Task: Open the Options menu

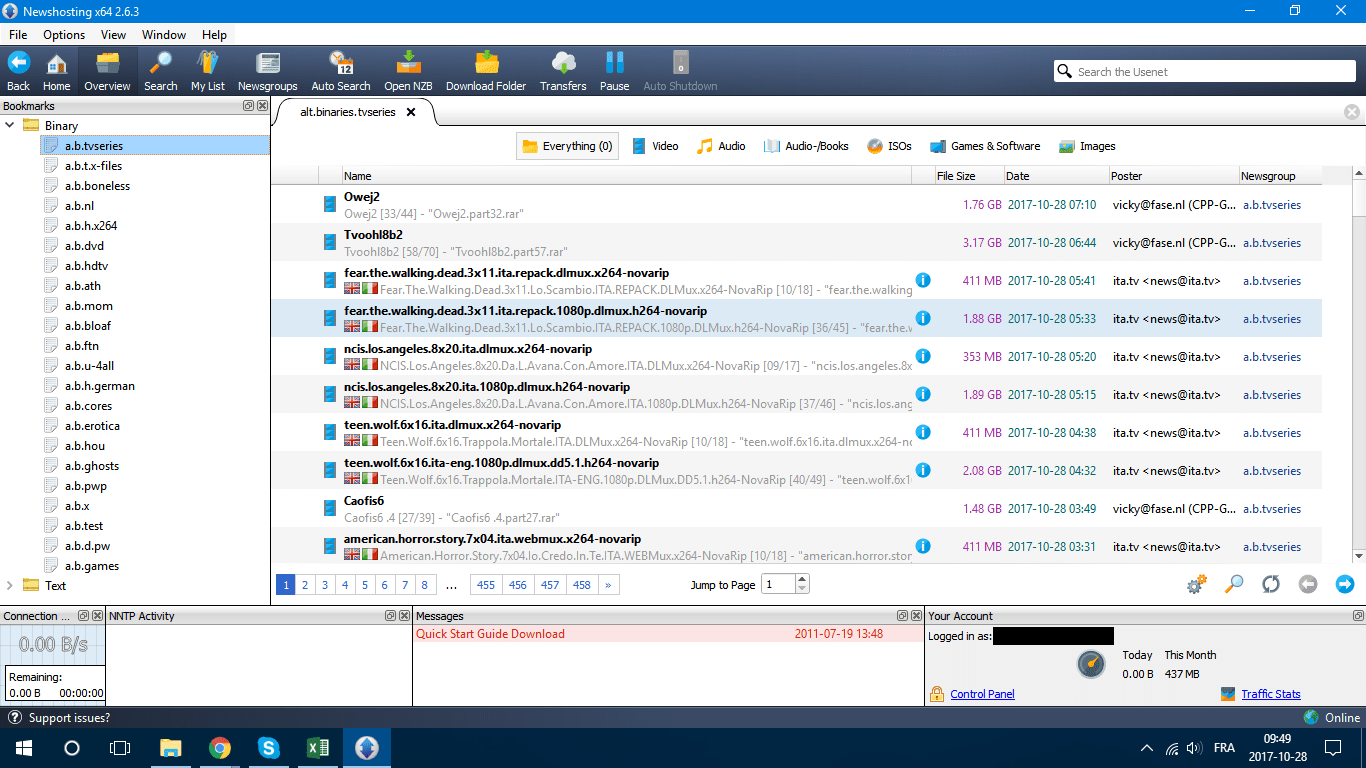Action: pyautogui.click(x=64, y=35)
